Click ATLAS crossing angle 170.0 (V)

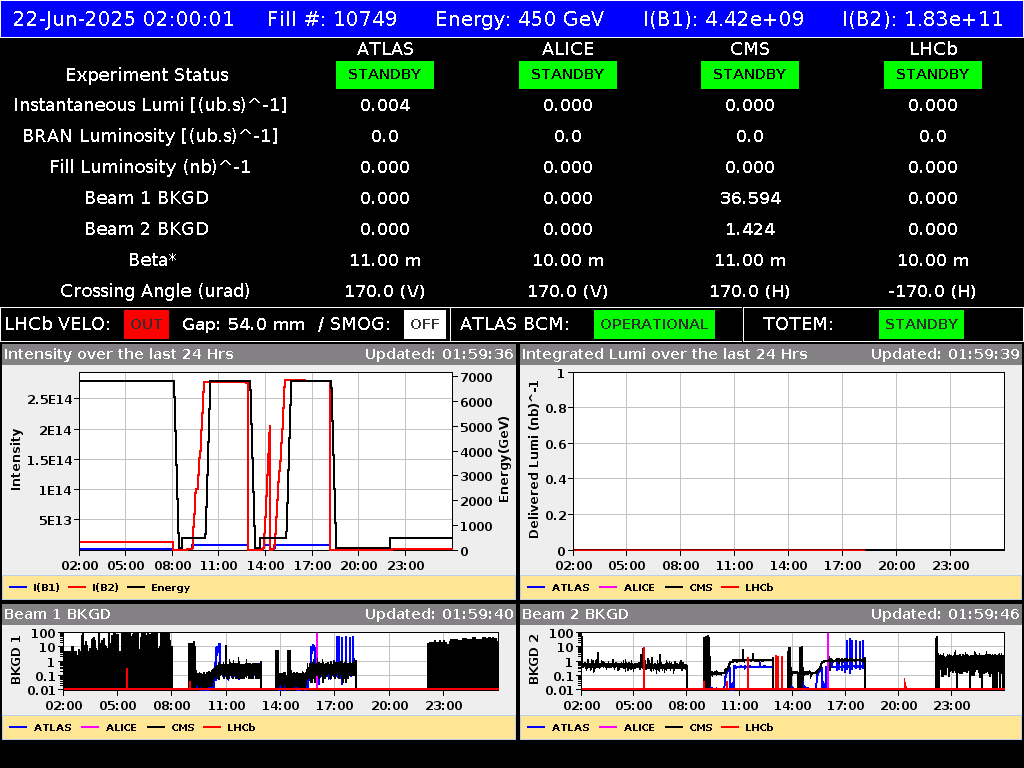tap(385, 291)
